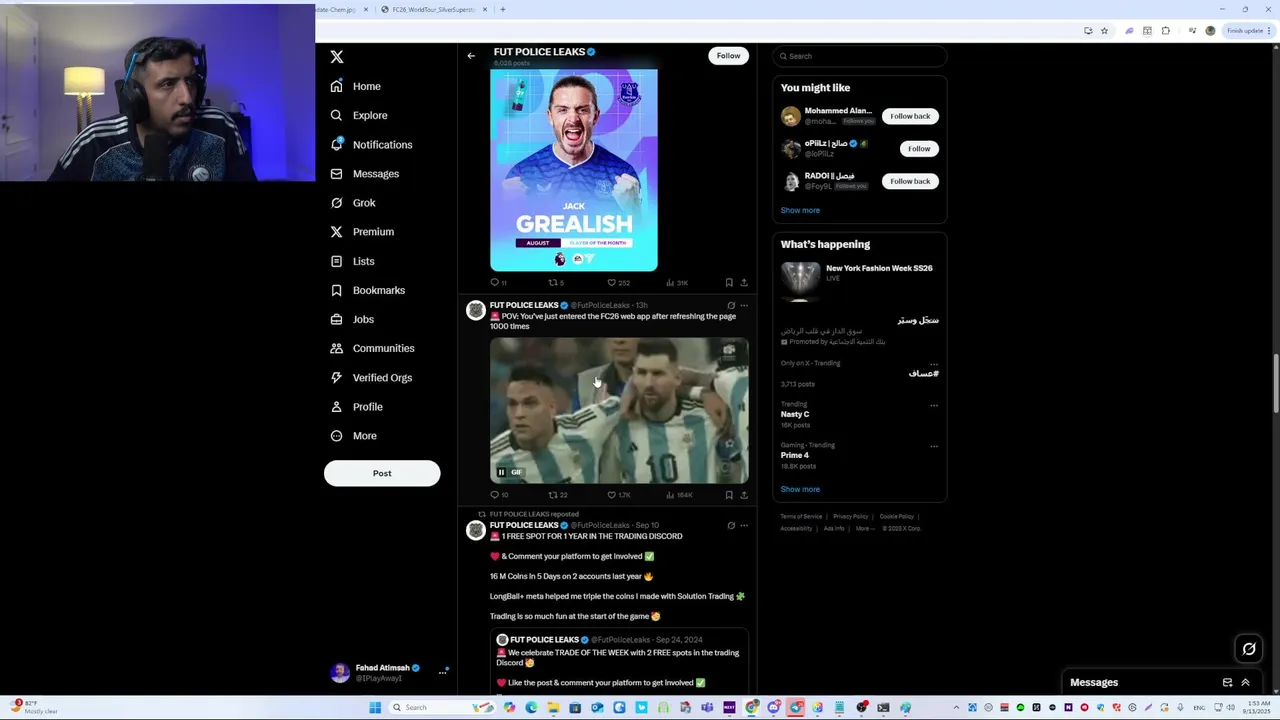Bookmark this page with the star icon

click(x=1104, y=31)
